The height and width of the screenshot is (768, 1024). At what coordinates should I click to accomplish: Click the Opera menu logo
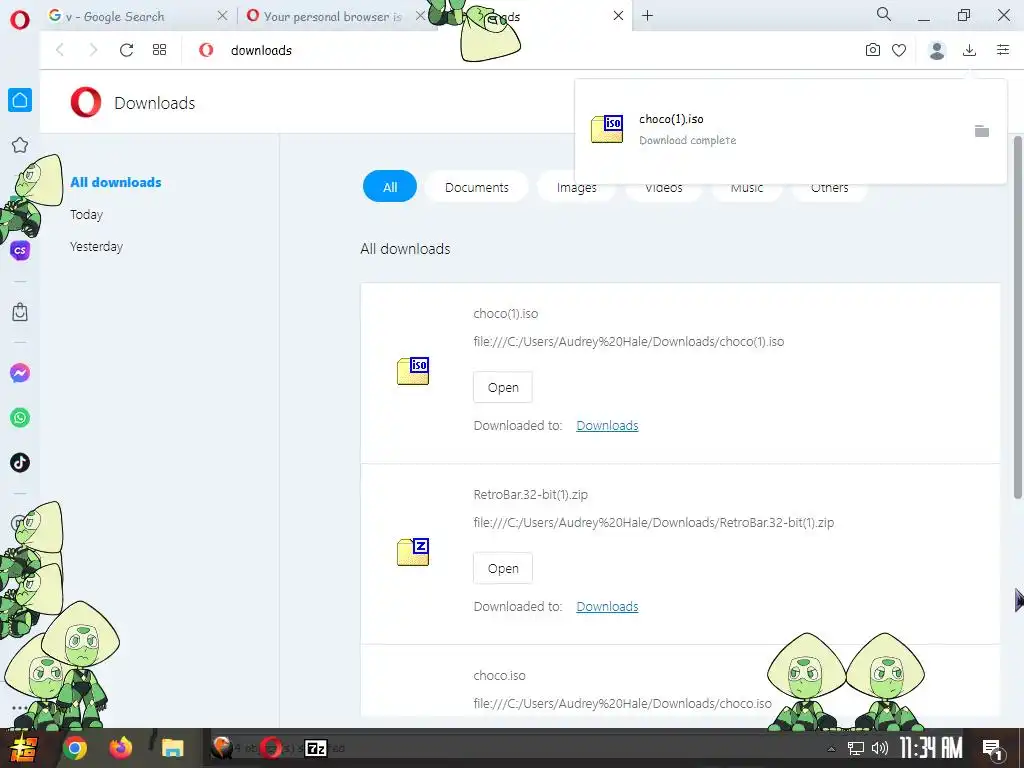point(20,20)
